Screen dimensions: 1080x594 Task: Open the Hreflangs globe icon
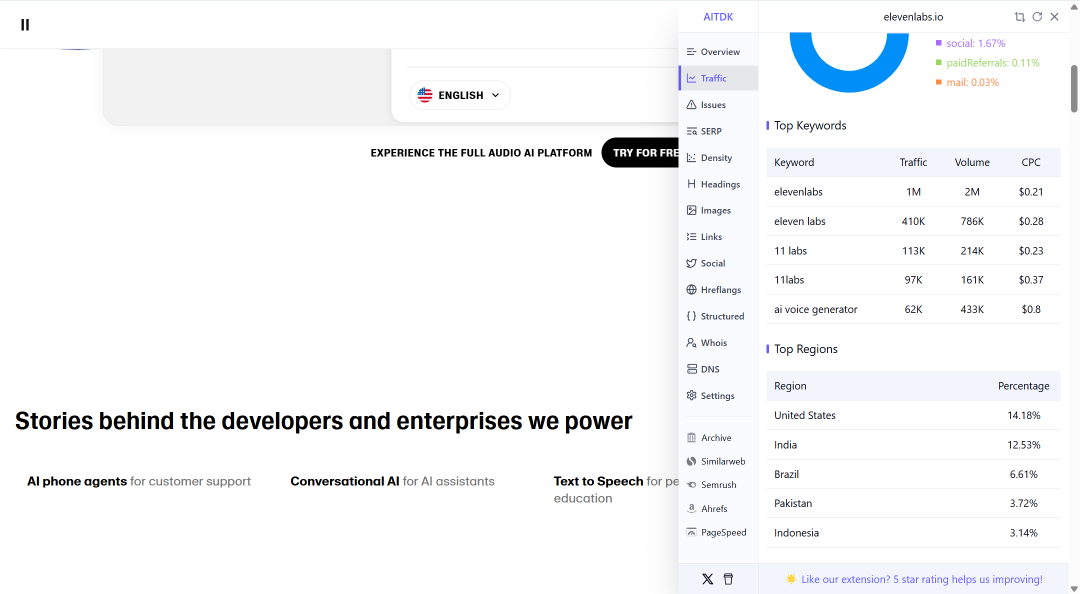pyautogui.click(x=691, y=289)
